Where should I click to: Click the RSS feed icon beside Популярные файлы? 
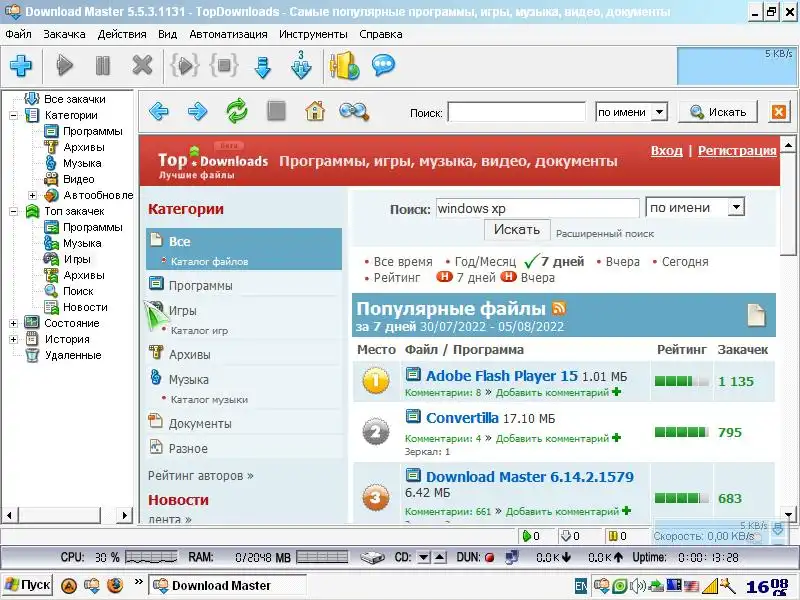pyautogui.click(x=559, y=308)
